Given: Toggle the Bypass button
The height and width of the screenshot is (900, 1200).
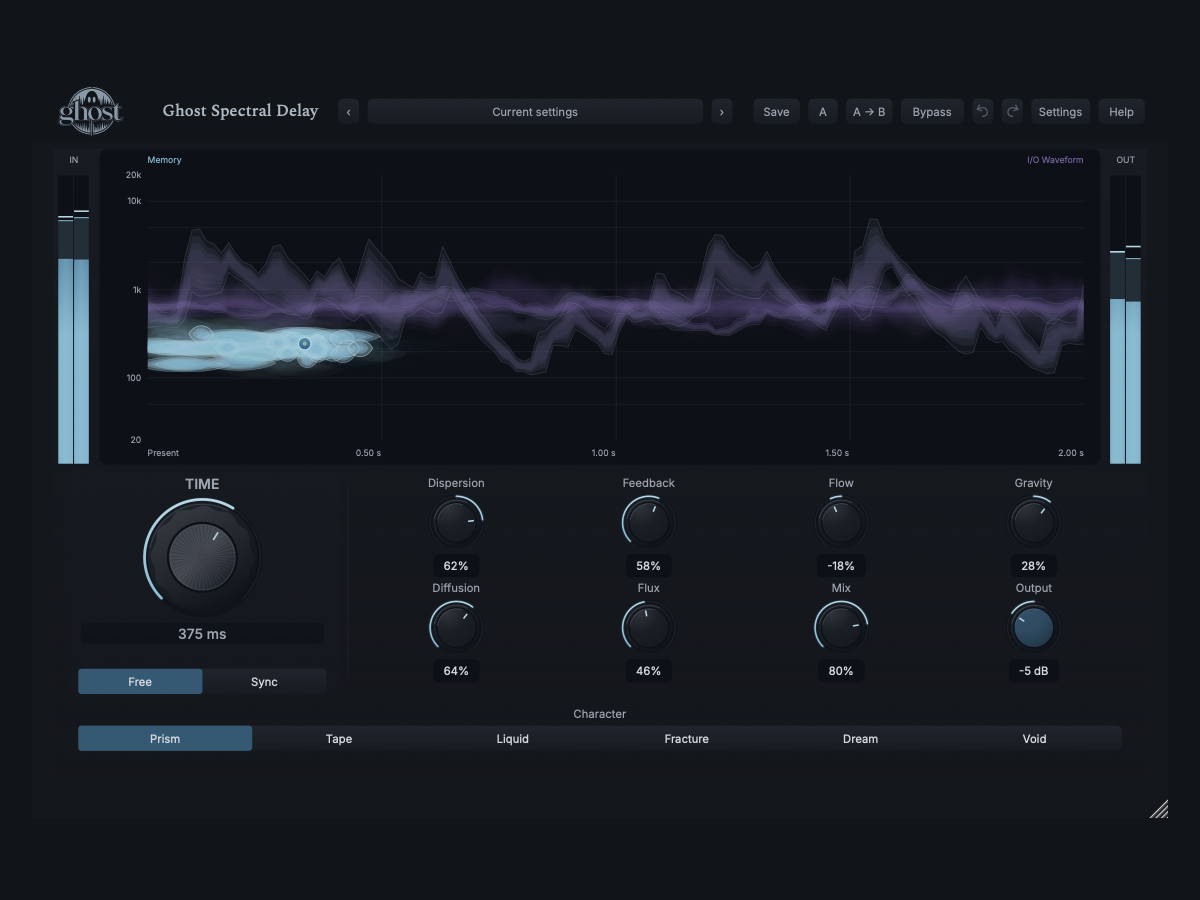Looking at the screenshot, I should (932, 112).
